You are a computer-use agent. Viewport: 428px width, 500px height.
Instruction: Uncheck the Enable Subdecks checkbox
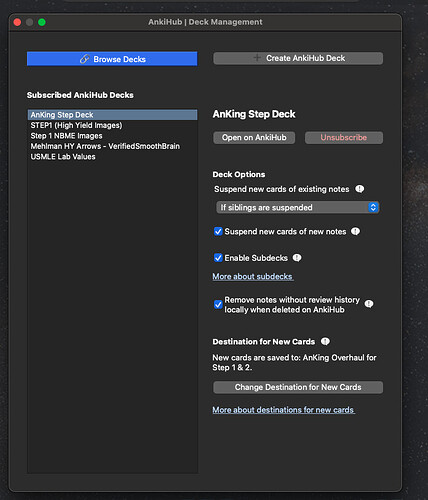coord(218,258)
